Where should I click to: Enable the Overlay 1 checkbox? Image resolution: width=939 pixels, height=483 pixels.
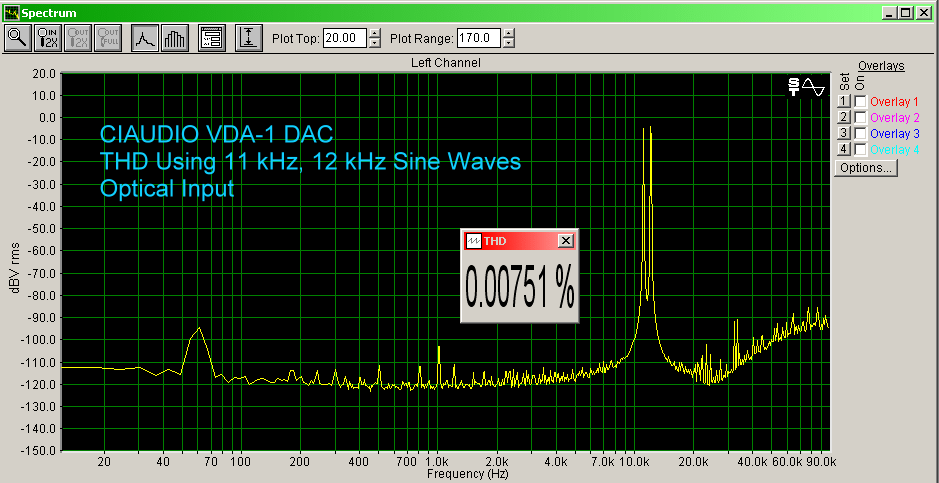pyautogui.click(x=859, y=102)
